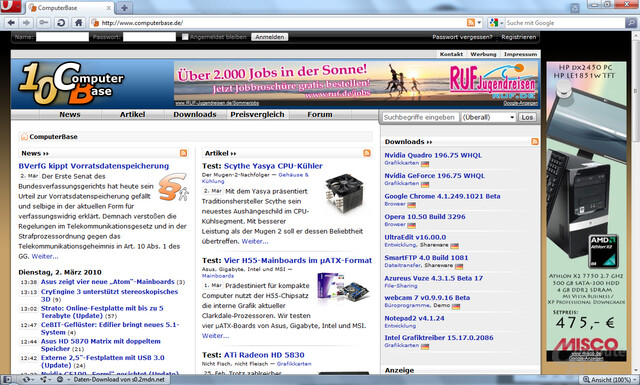Click the Artikel section RSS icon
640x385 pixels.
(x=367, y=153)
